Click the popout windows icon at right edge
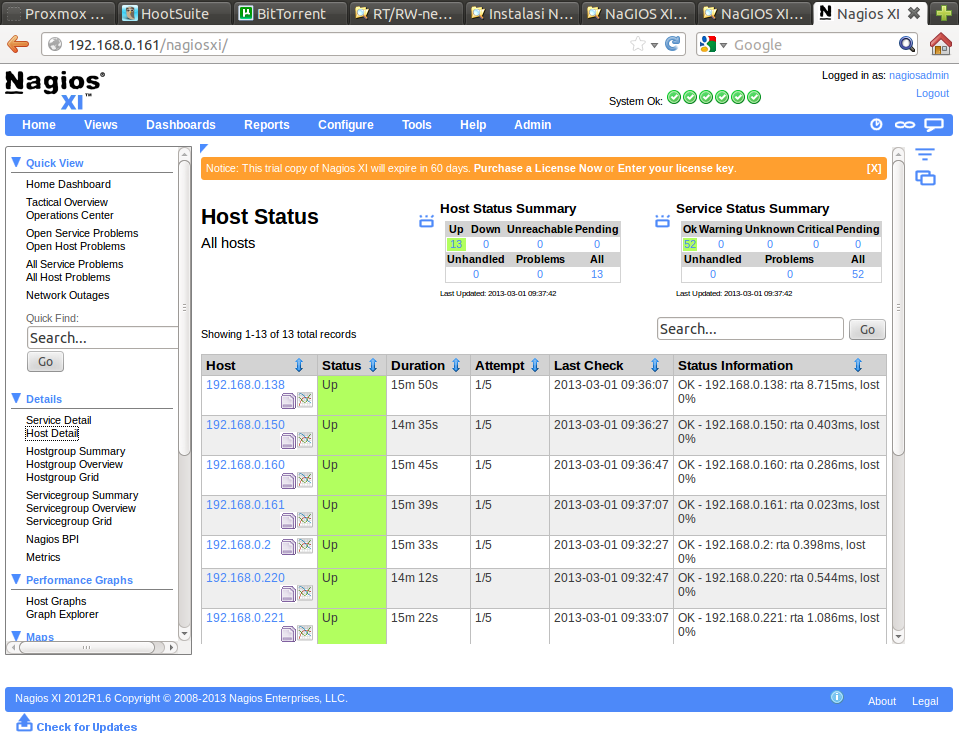959x744 pixels. 925,178
